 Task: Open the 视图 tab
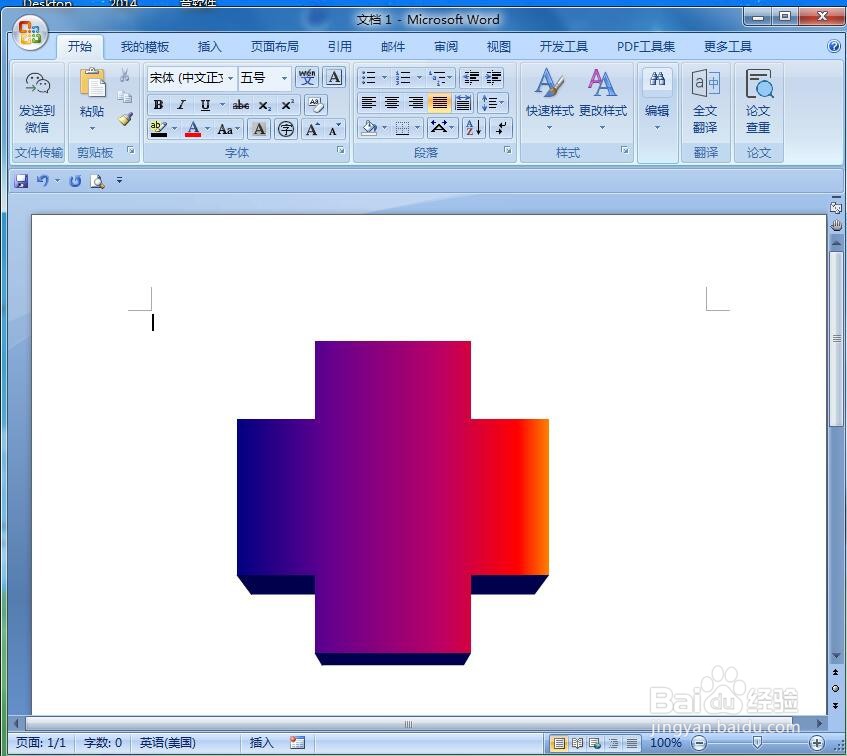tap(499, 47)
